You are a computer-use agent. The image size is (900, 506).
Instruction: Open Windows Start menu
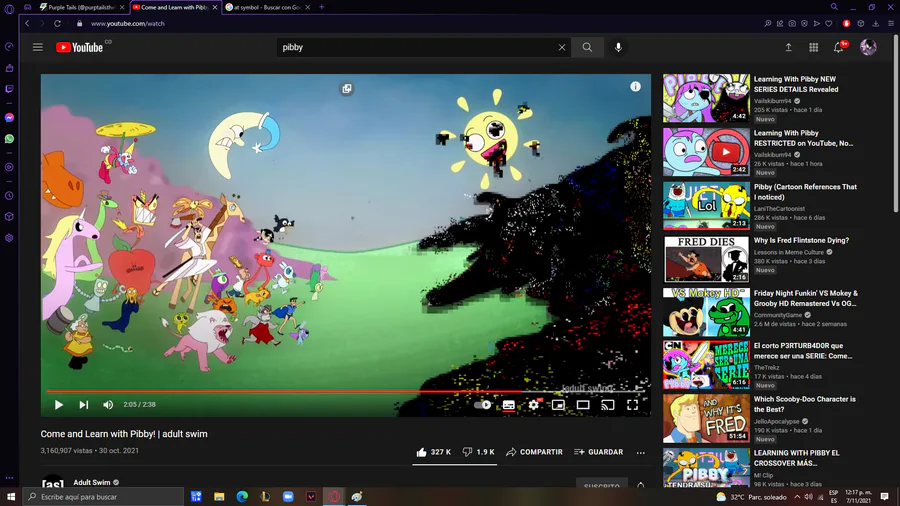point(11,497)
